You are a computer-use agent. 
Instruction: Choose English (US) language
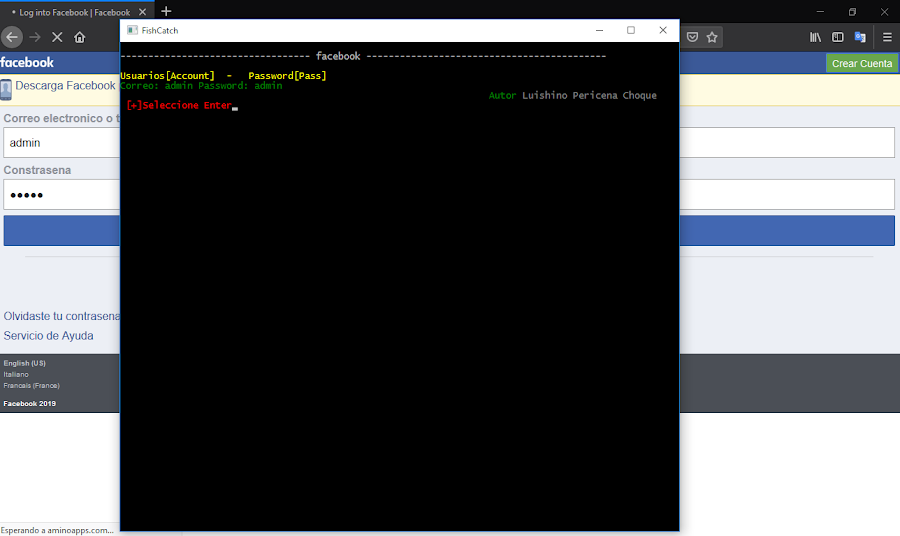(x=25, y=363)
